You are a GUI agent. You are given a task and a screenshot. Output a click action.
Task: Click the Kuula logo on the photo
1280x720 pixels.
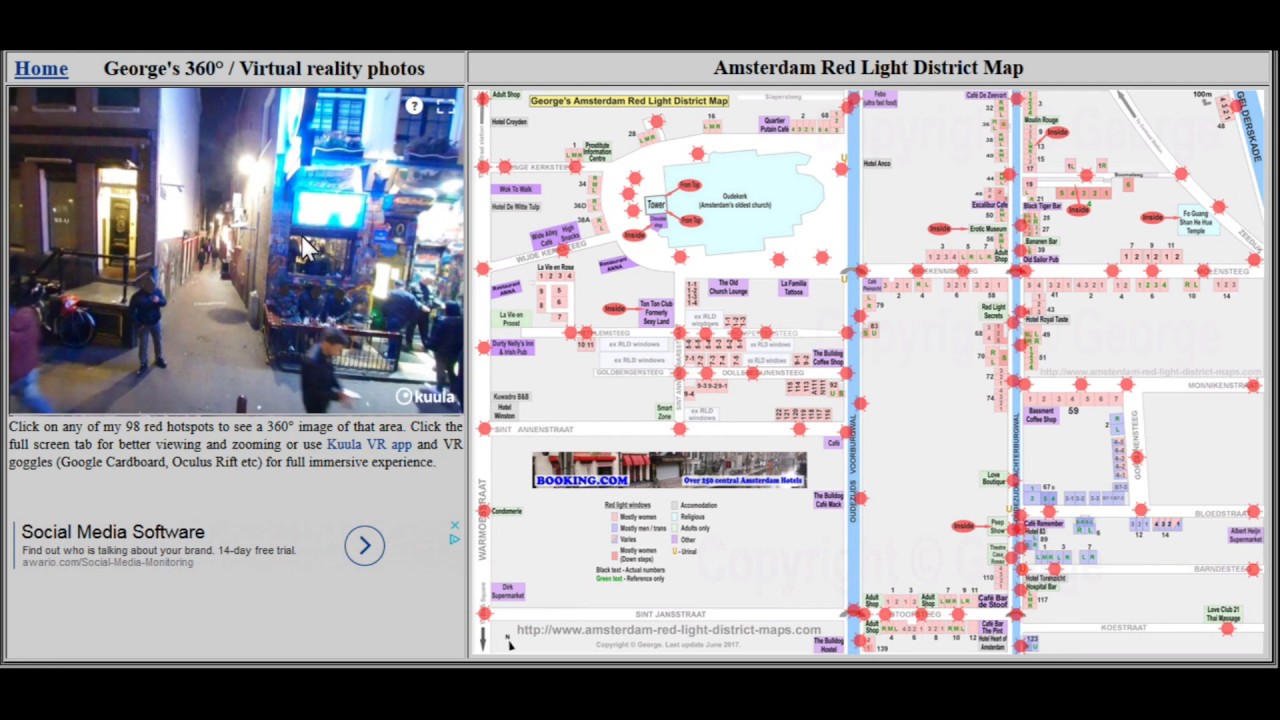(x=425, y=397)
